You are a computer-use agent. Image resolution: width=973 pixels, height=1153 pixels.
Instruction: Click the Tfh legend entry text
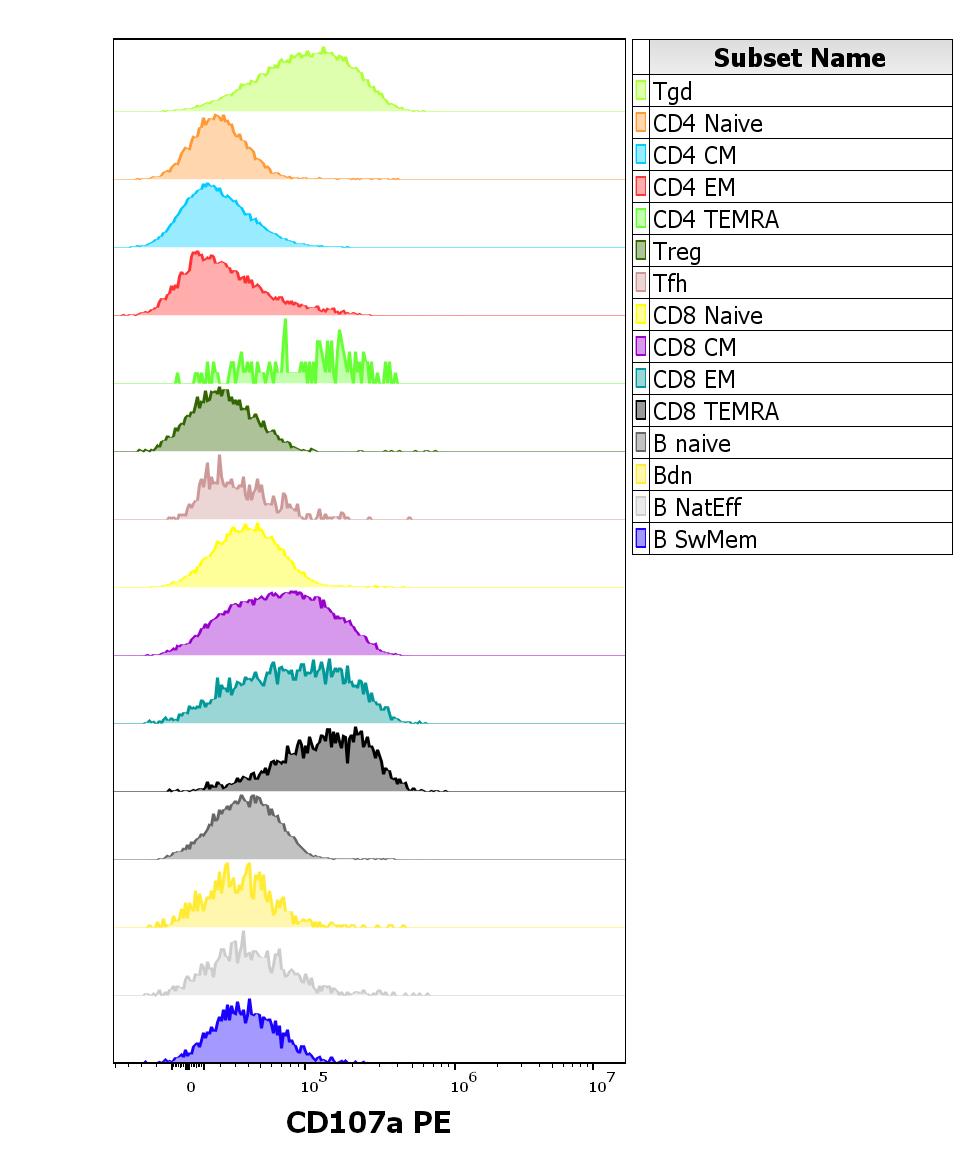(670, 283)
